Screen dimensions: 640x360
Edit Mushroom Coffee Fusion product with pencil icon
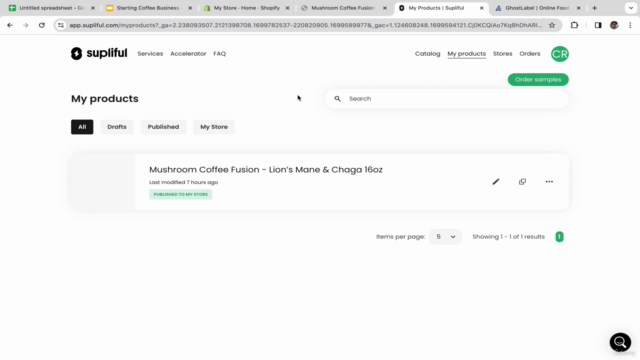[x=496, y=182]
